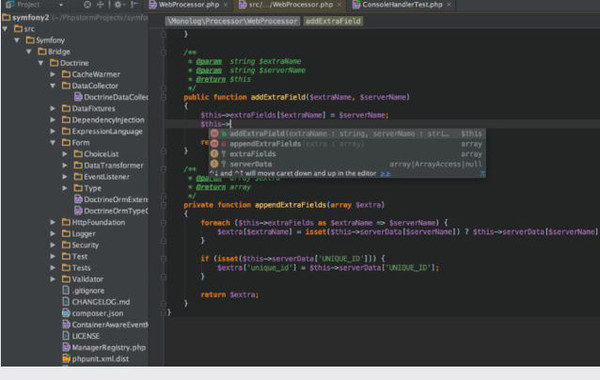Fold the foreach block via gutter marker
This screenshot has width=600, height=380.
tap(163, 223)
